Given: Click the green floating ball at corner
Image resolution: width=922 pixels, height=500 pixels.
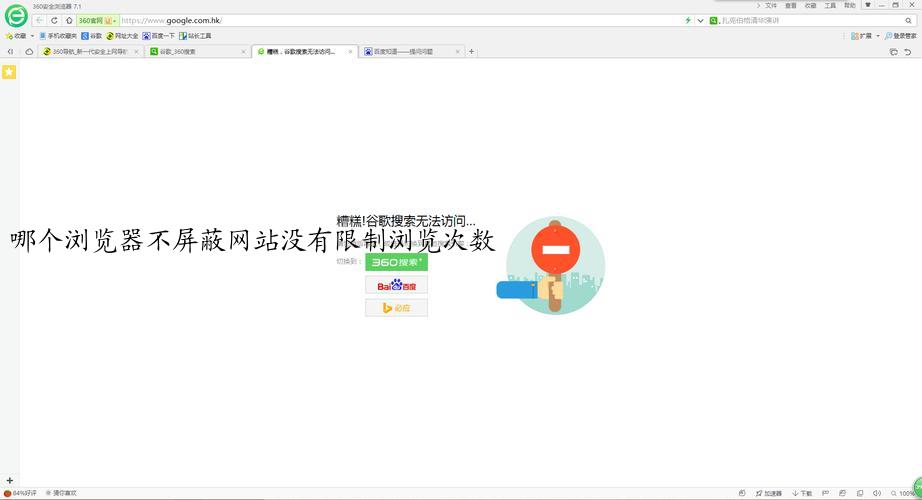Looking at the screenshot, I should pos(917,487).
